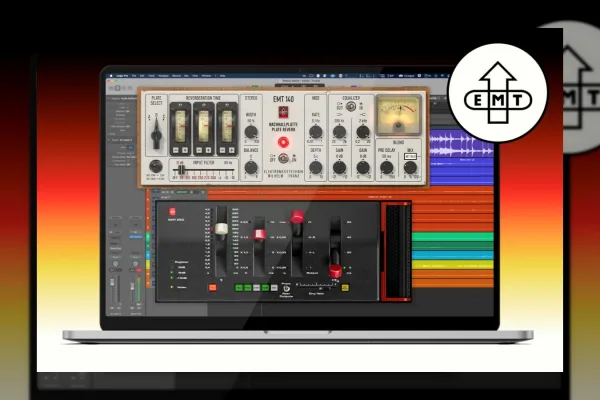600x400 pixels.
Task: Click minus under third reverberation time meter
Action: [222, 150]
